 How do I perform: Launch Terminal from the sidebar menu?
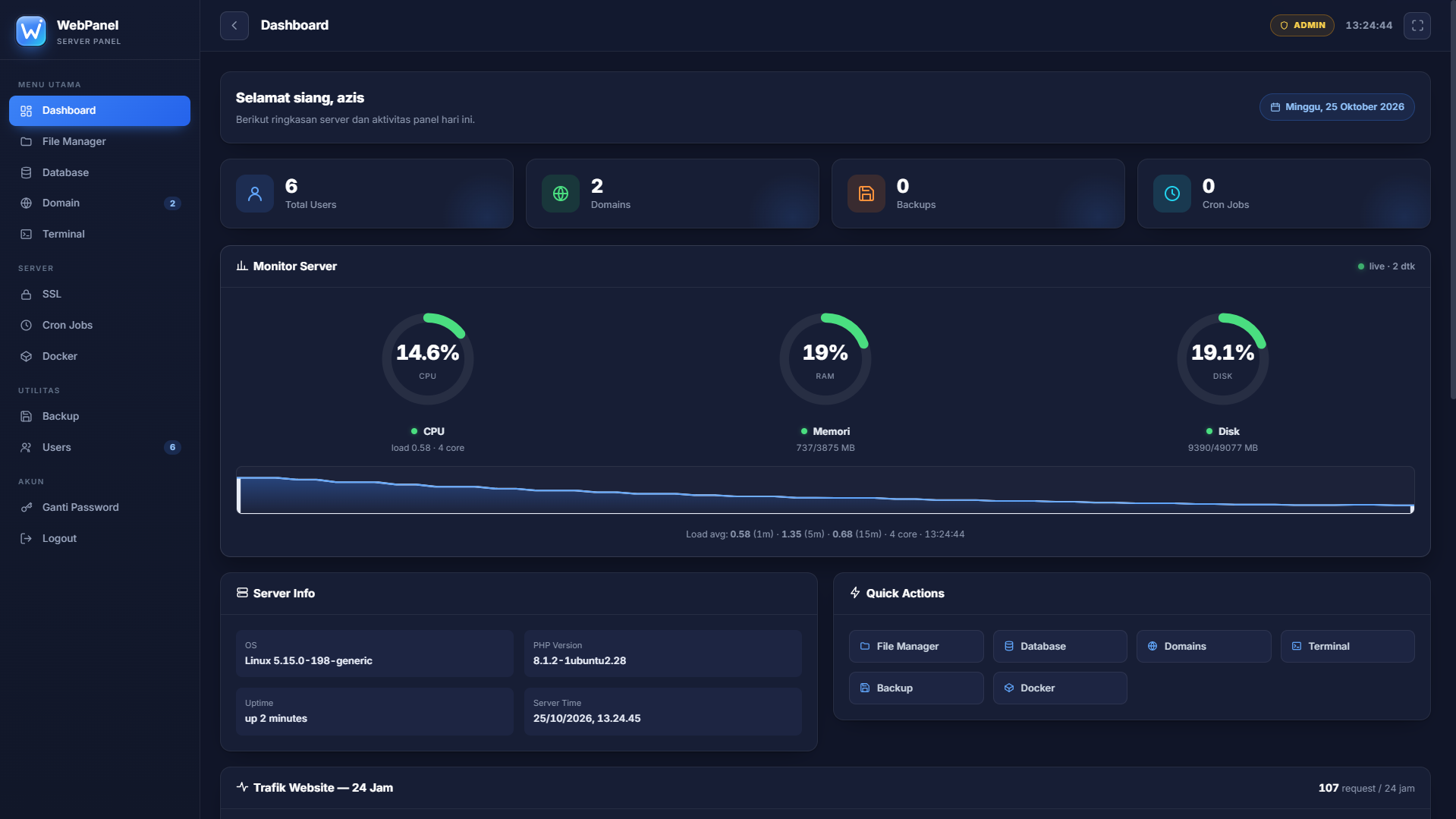click(x=99, y=235)
